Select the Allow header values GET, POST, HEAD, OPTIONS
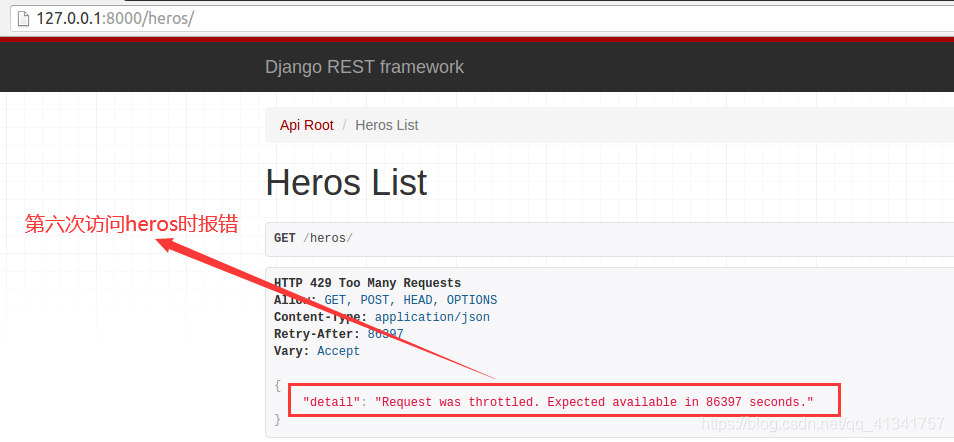This screenshot has width=954, height=442. click(411, 300)
